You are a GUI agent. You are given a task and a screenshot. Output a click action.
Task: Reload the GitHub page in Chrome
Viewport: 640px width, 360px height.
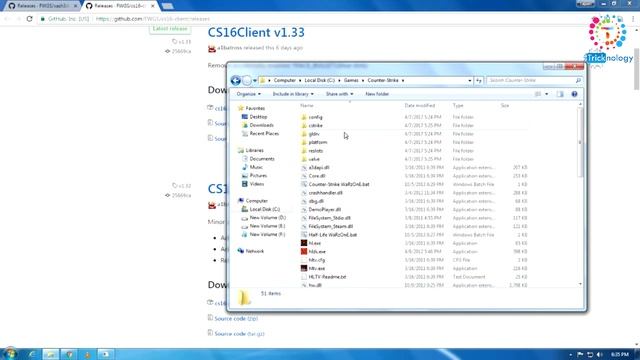tap(29, 19)
